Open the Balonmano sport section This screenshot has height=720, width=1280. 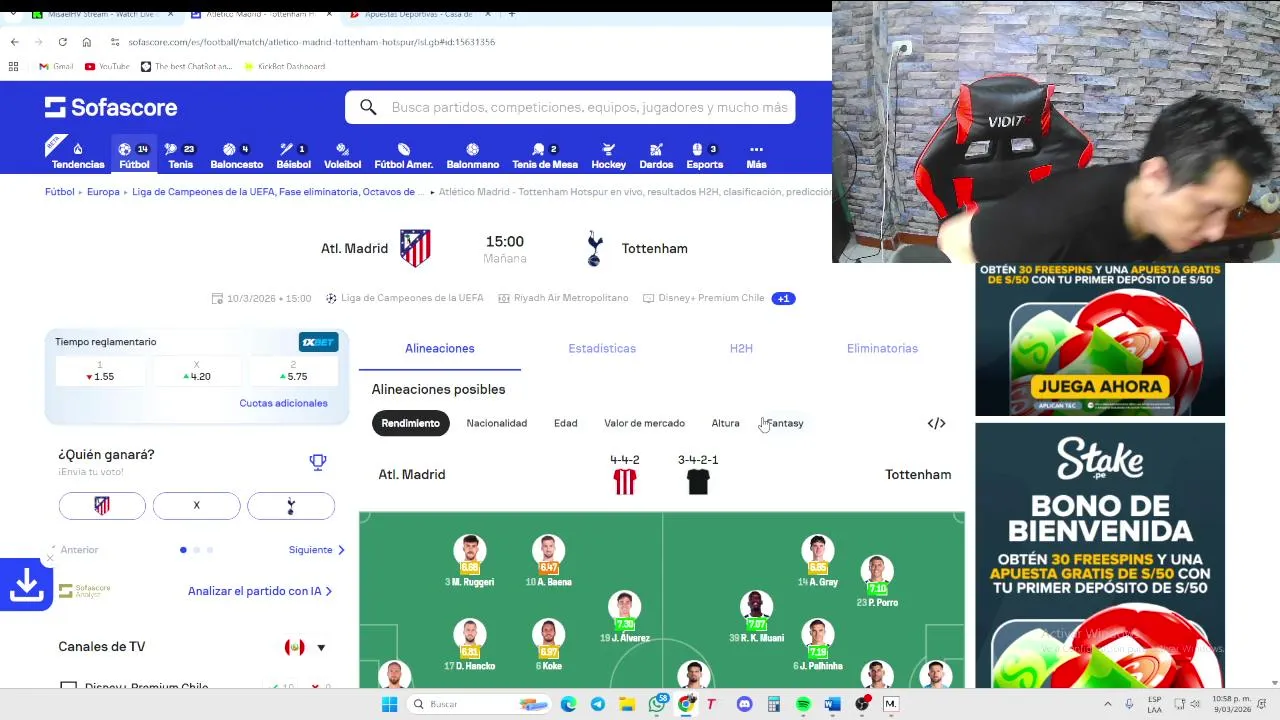pos(472,156)
